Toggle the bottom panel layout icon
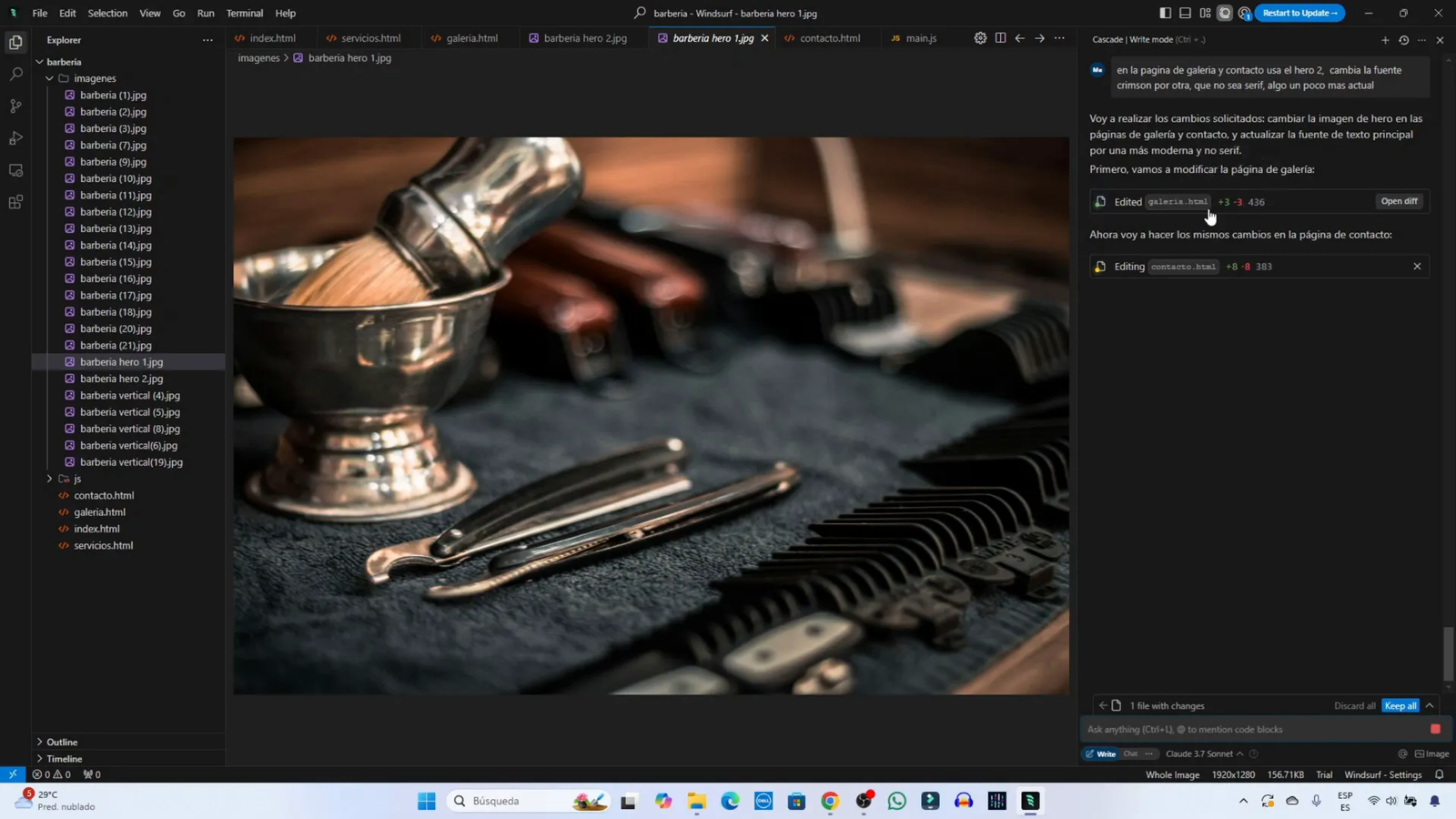The width and height of the screenshot is (1456, 819). click(x=1185, y=13)
